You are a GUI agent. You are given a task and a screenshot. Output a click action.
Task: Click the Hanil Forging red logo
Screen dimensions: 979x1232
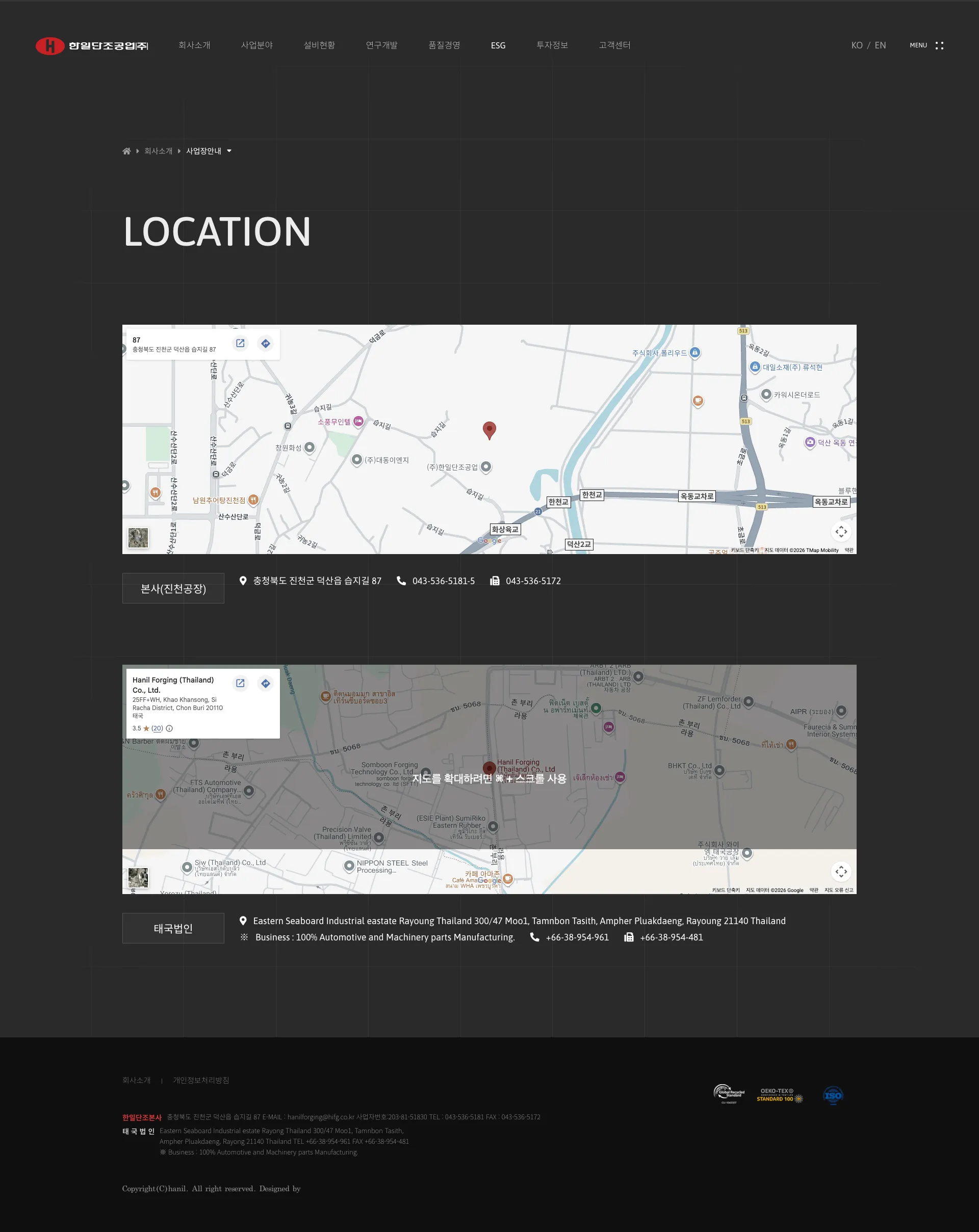point(91,46)
